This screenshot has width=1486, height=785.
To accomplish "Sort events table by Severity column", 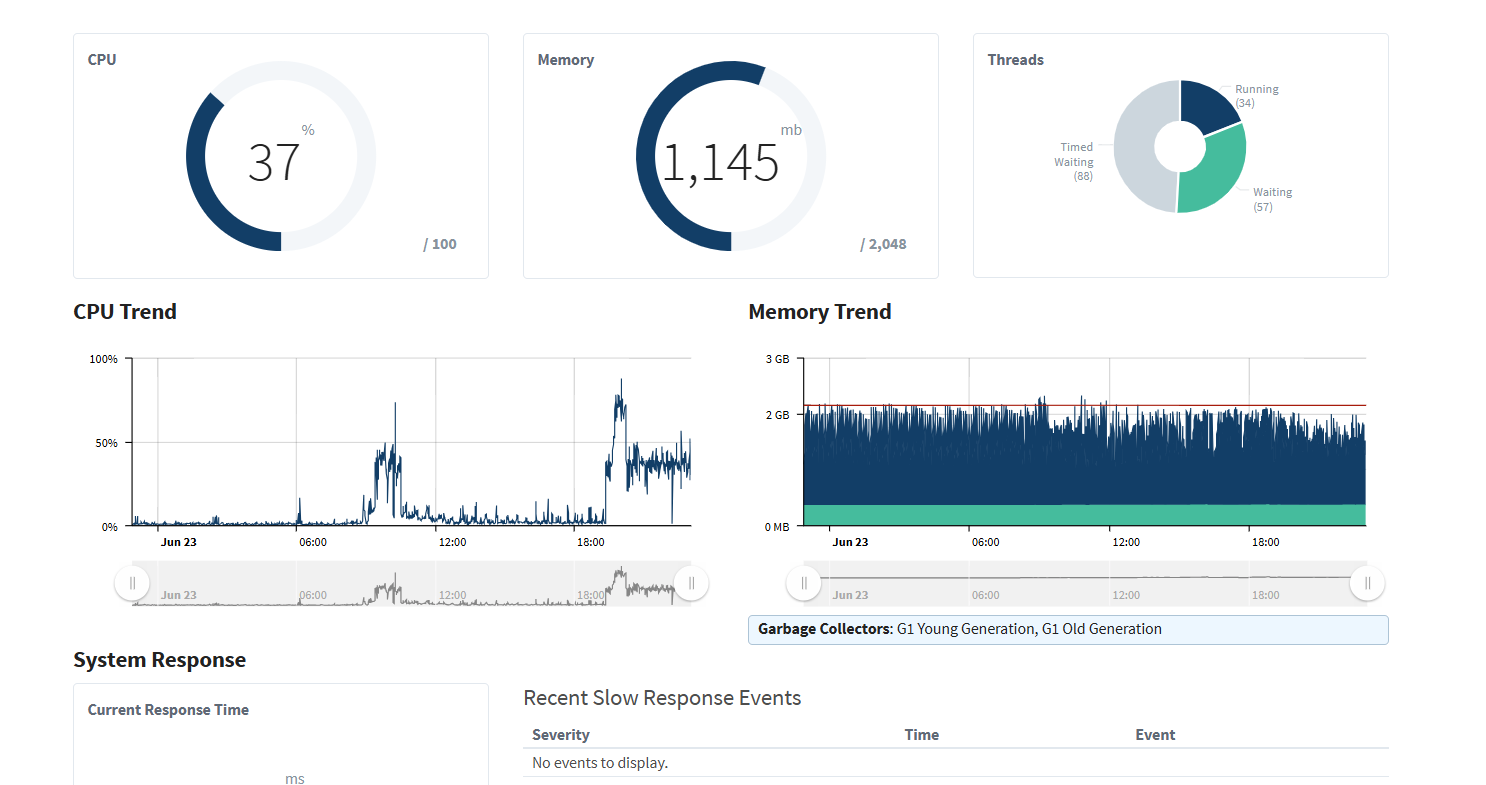I will click(561, 735).
